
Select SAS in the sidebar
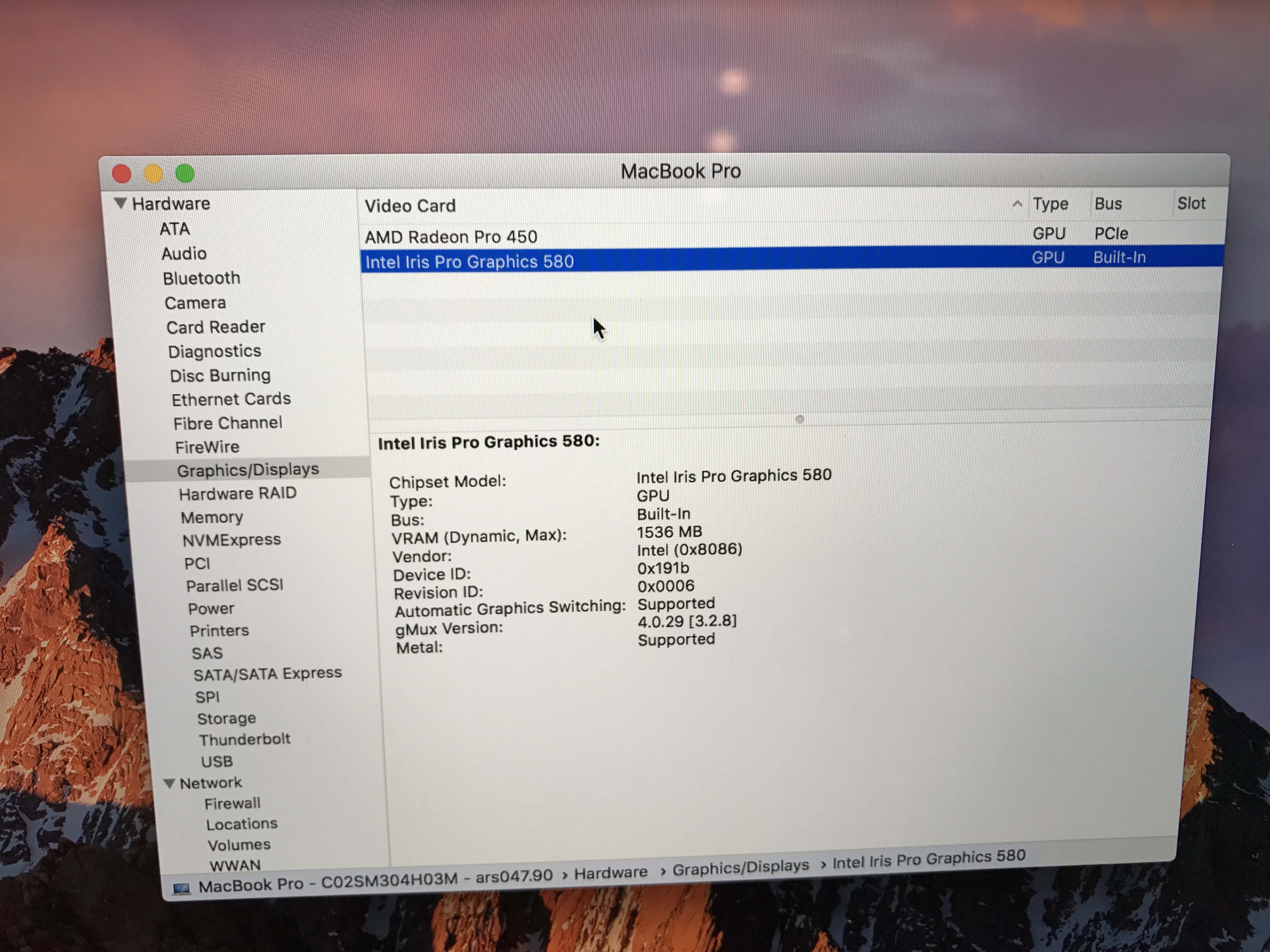point(207,653)
